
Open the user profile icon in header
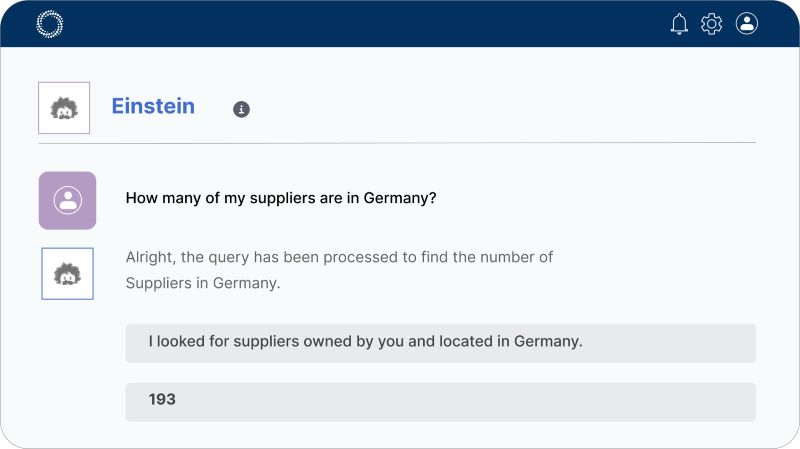pos(747,23)
